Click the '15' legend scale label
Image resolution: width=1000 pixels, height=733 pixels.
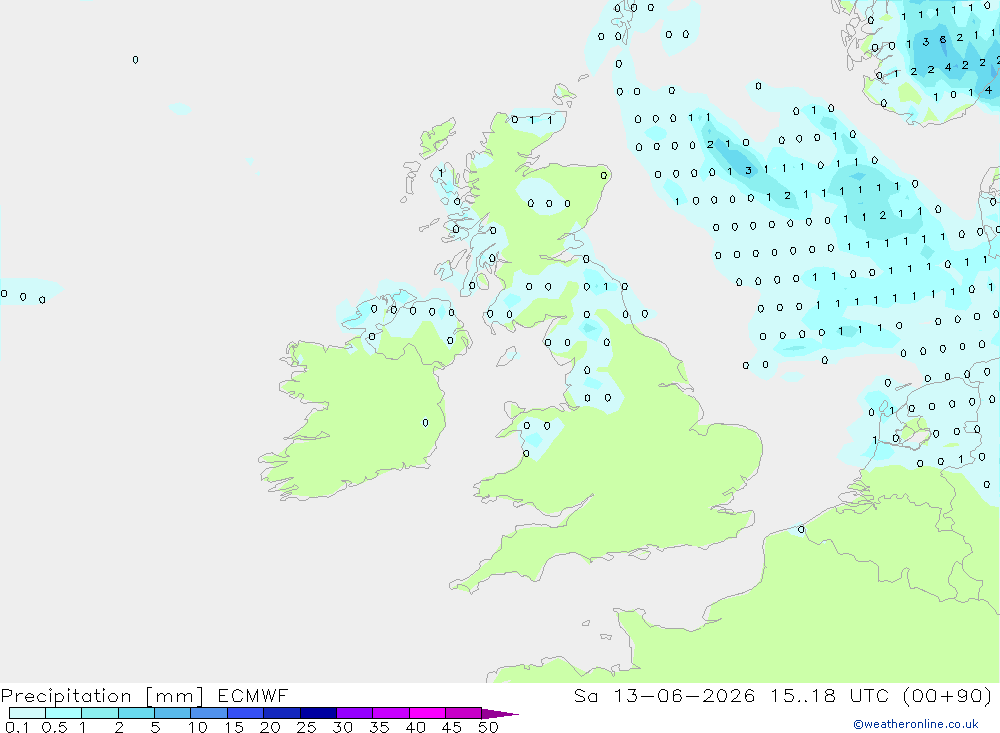coord(234,727)
